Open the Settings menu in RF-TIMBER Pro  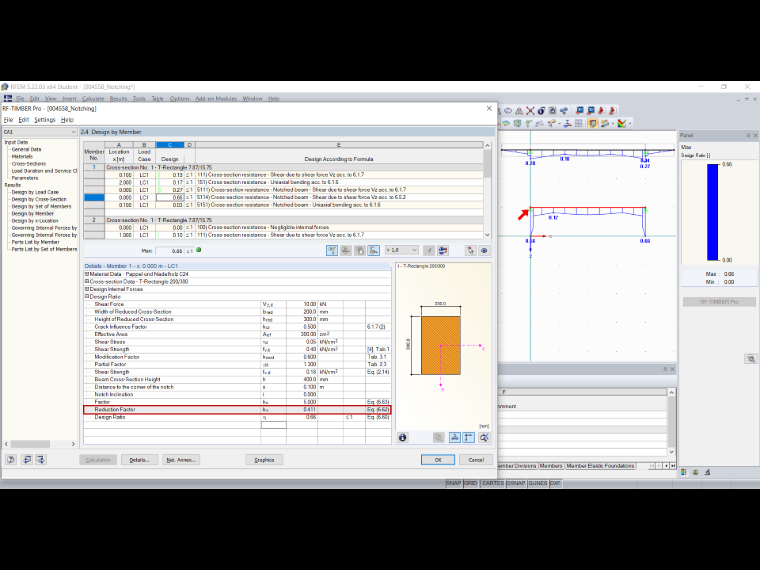45,120
